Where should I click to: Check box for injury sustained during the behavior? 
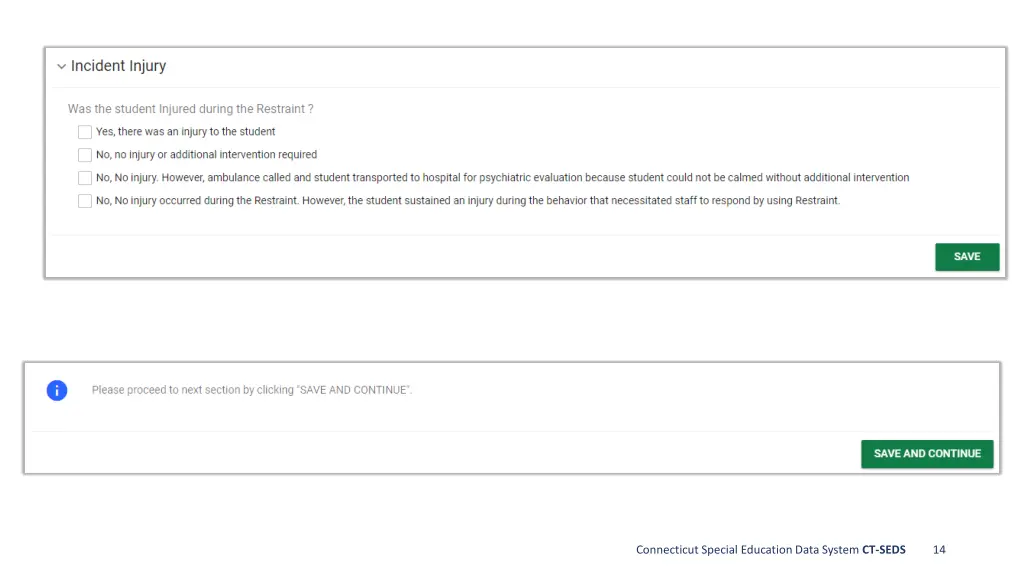tap(85, 200)
